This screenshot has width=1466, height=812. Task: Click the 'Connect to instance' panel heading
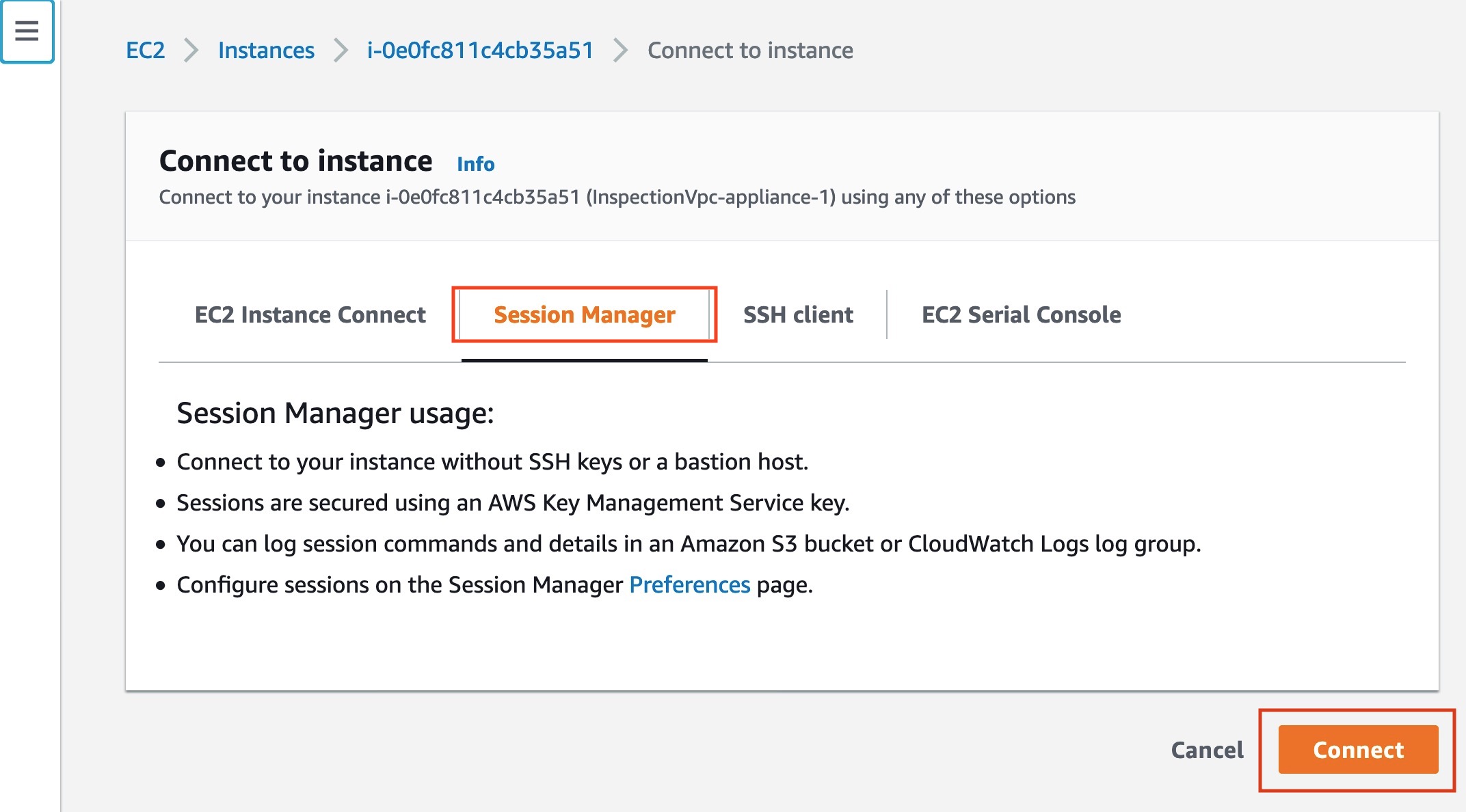[x=296, y=161]
